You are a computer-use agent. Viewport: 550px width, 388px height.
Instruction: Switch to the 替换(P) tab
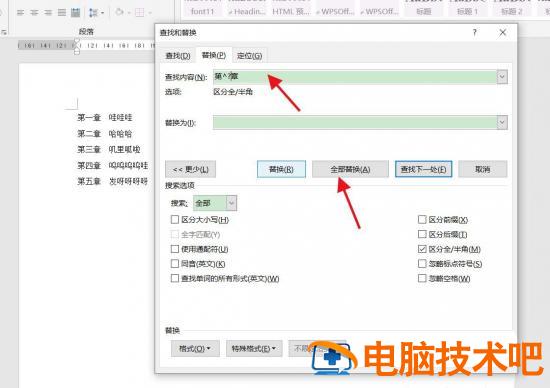coord(214,55)
